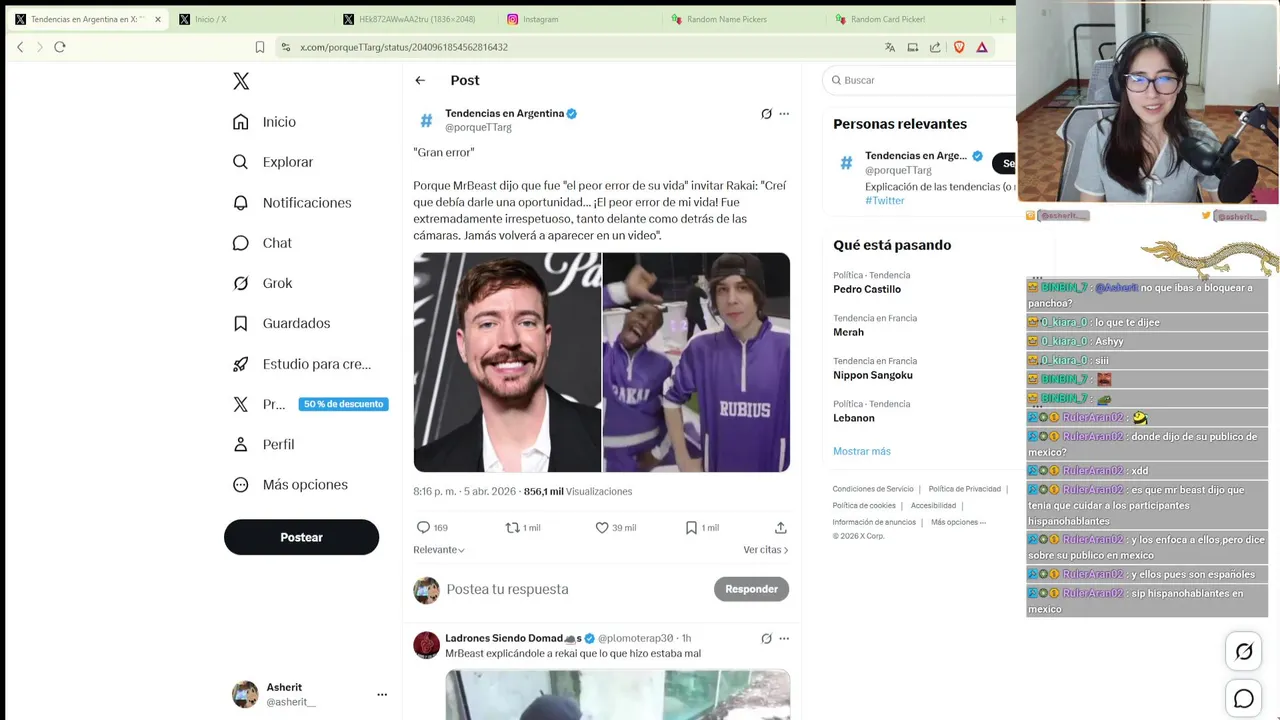The image size is (1280, 720).
Task: Open Chat messages
Action: (262, 243)
